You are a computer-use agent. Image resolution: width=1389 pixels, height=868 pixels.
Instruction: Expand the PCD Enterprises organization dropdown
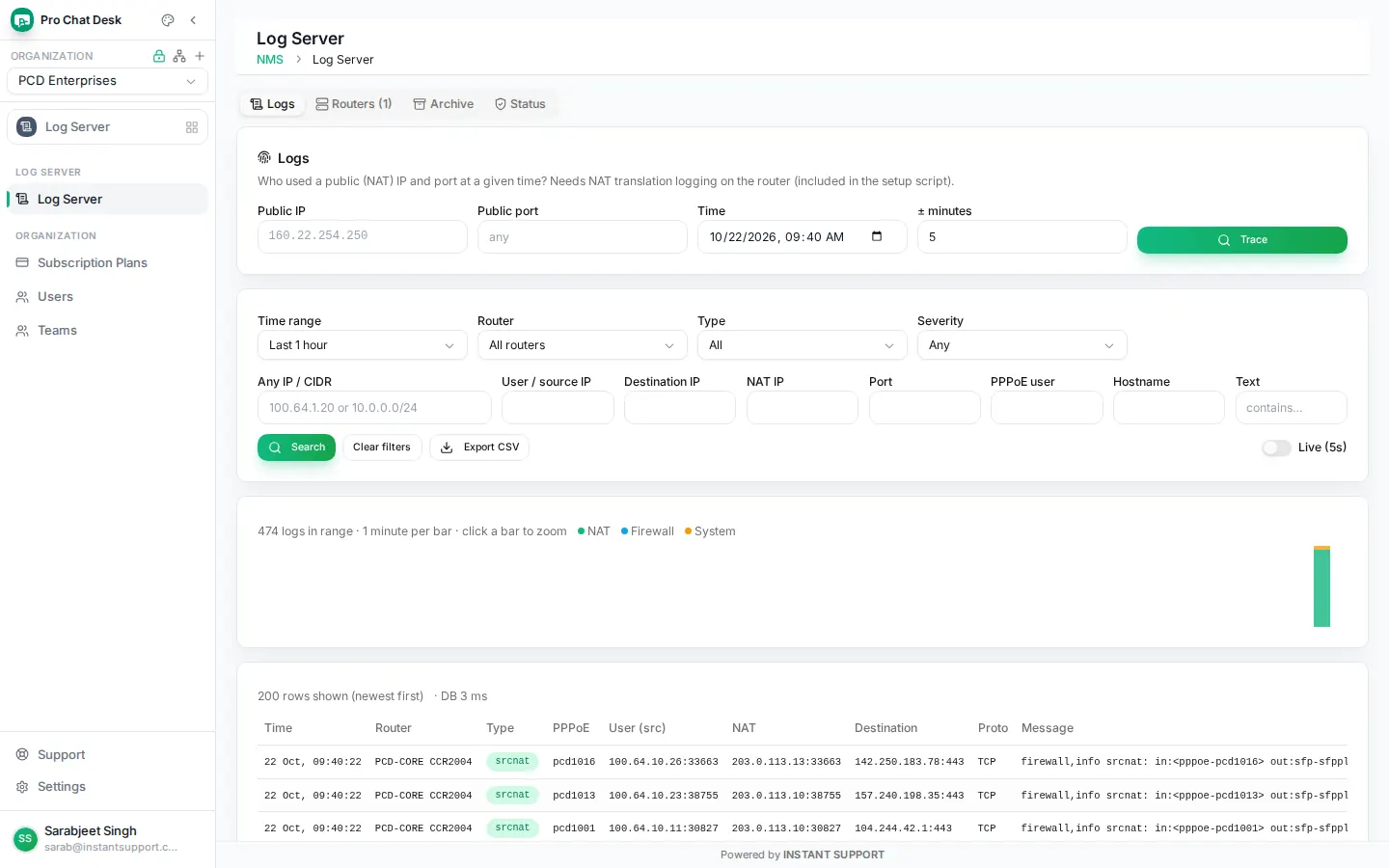click(x=107, y=81)
